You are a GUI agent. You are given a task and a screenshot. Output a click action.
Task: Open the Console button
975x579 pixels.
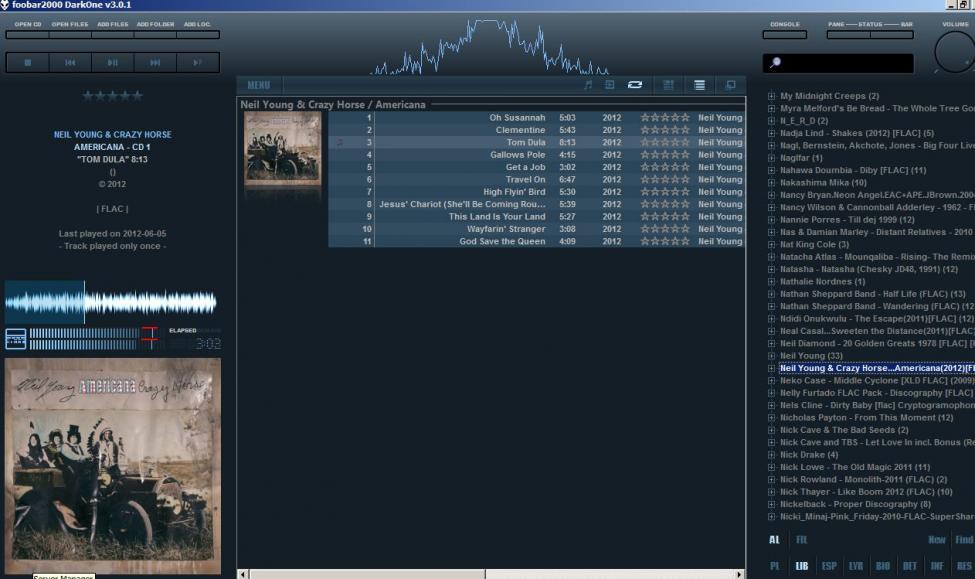click(x=785, y=35)
